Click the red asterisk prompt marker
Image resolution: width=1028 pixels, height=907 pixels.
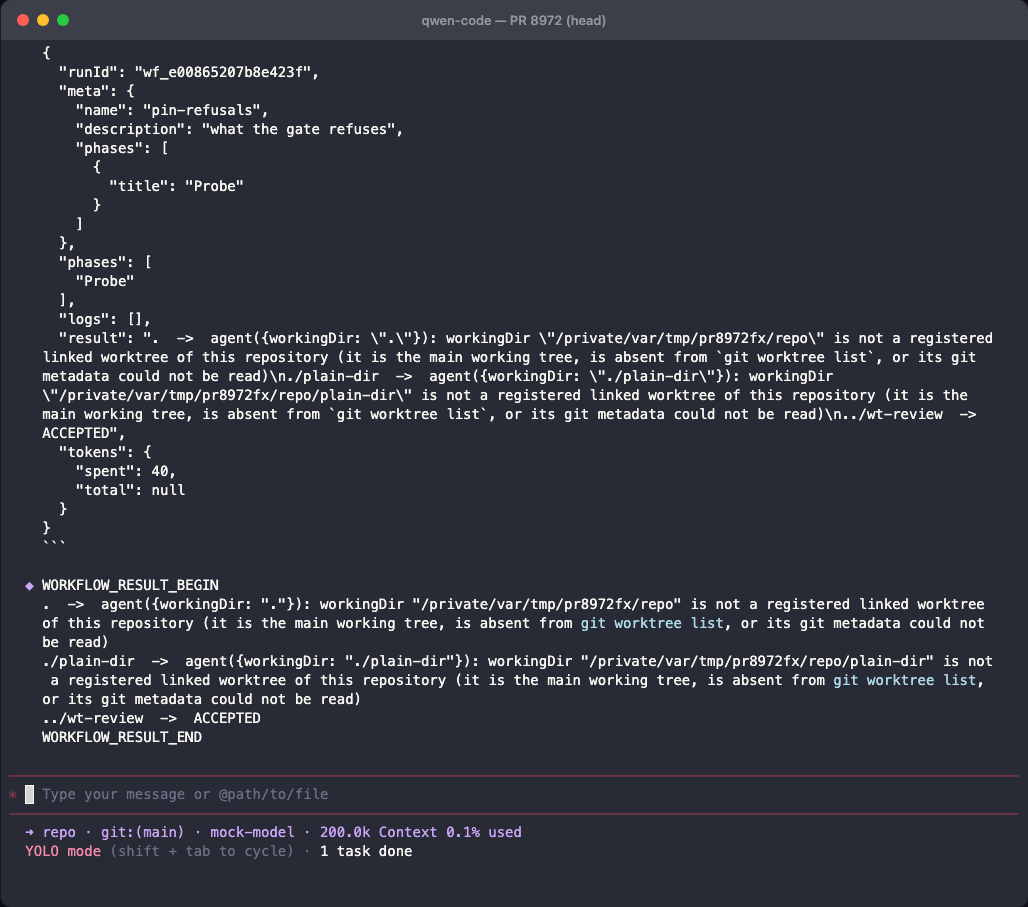tap(13, 795)
